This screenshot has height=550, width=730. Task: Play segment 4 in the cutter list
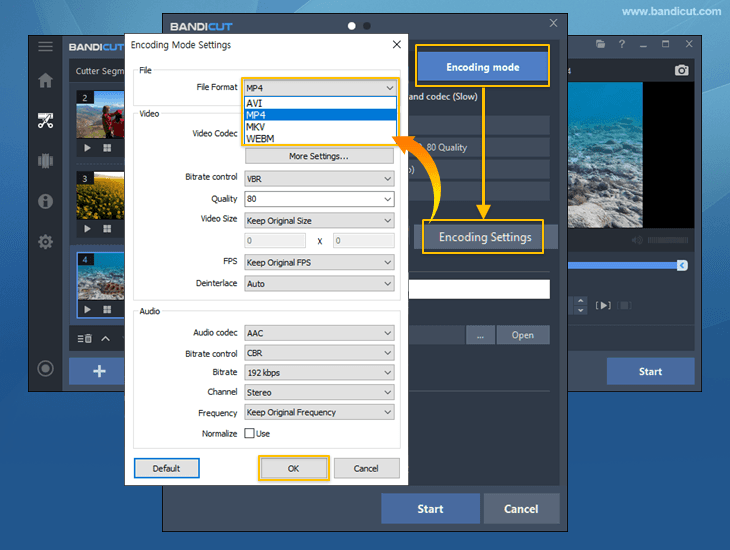87,310
